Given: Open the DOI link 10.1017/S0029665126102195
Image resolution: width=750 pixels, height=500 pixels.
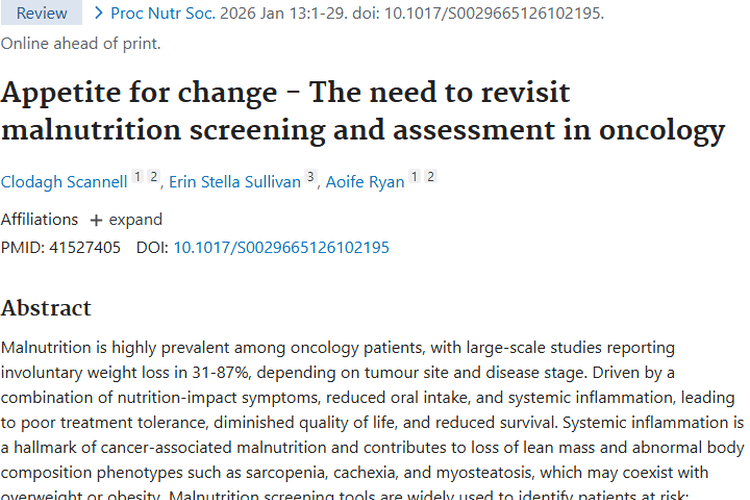Looking at the screenshot, I should [281, 247].
